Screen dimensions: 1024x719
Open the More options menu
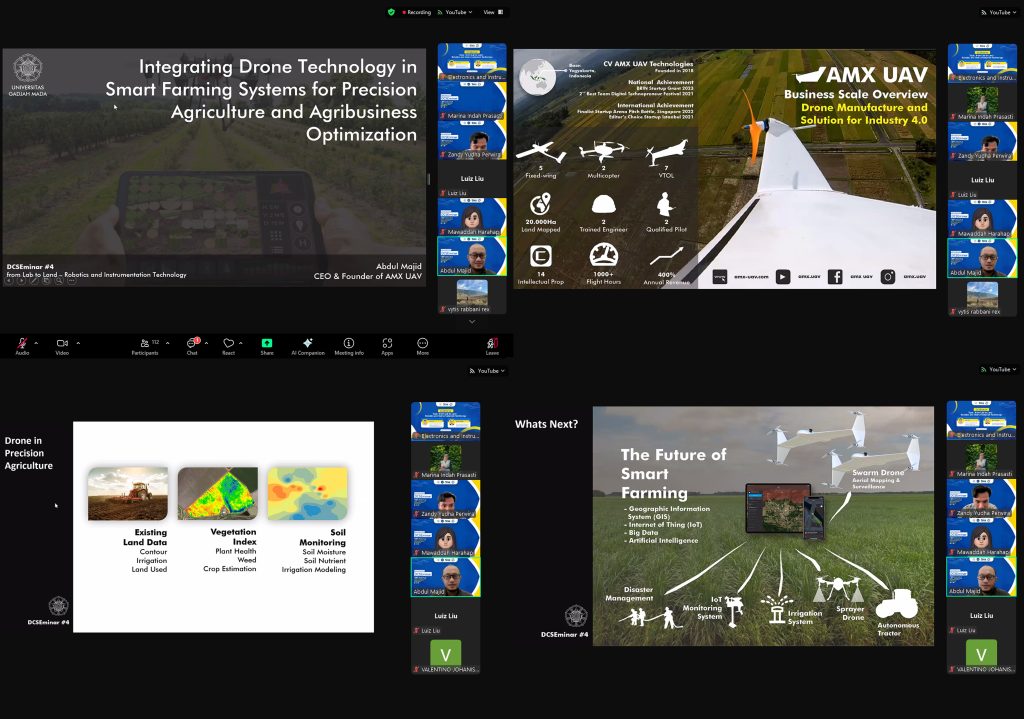[423, 345]
